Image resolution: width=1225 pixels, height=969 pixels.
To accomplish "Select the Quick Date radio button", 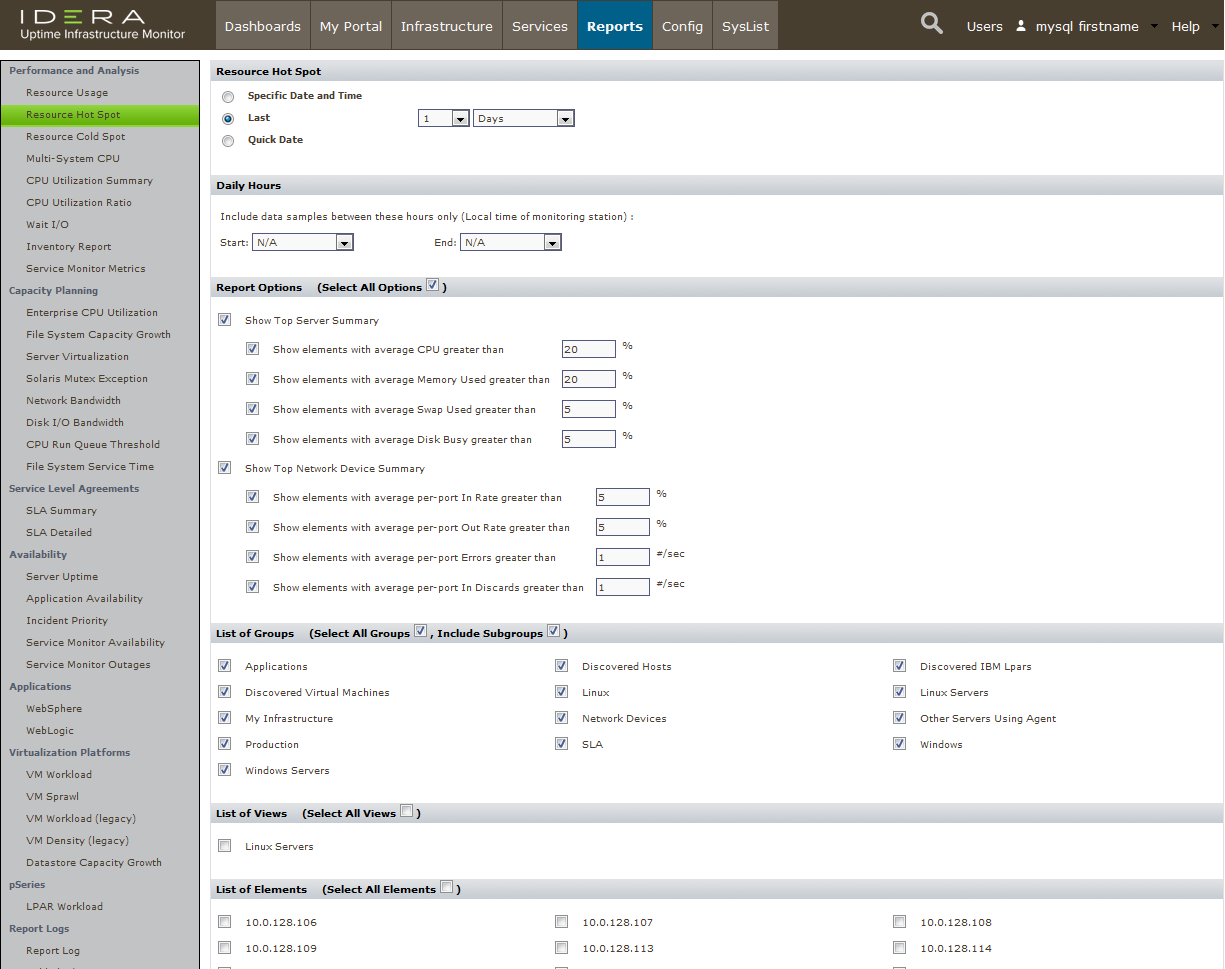I will [228, 141].
